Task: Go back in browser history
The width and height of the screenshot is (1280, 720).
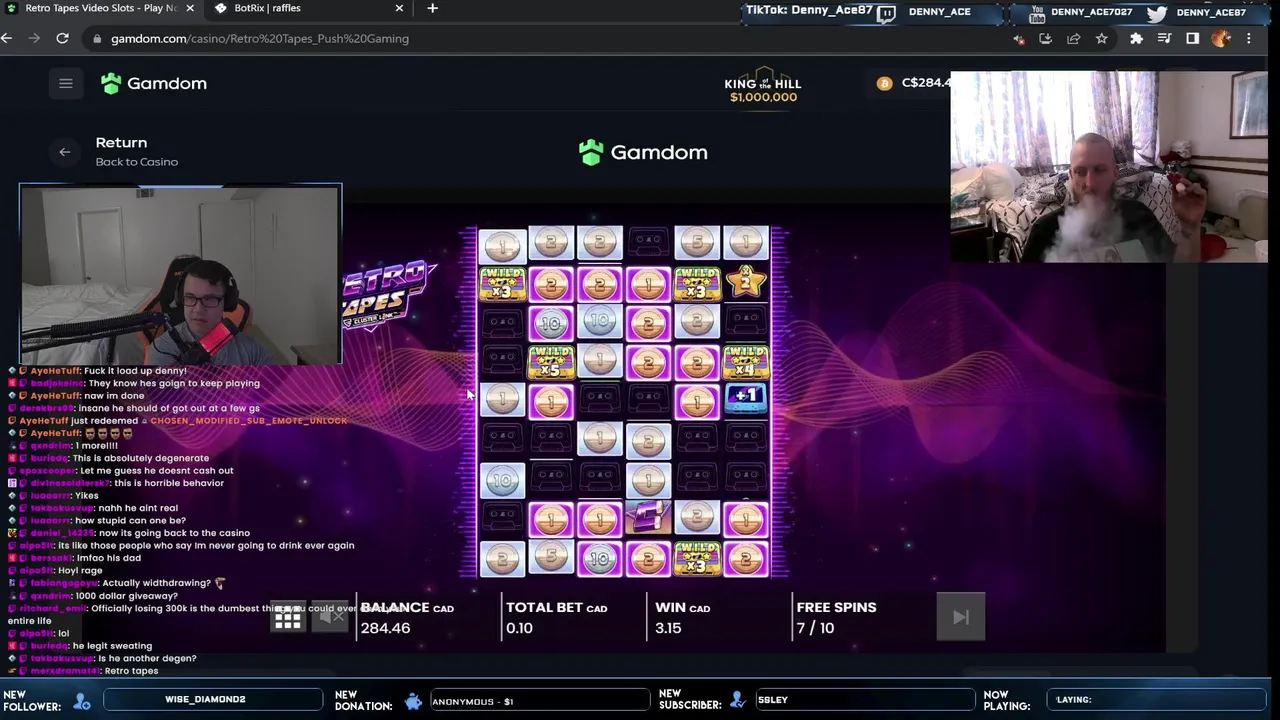Action: coord(7,38)
